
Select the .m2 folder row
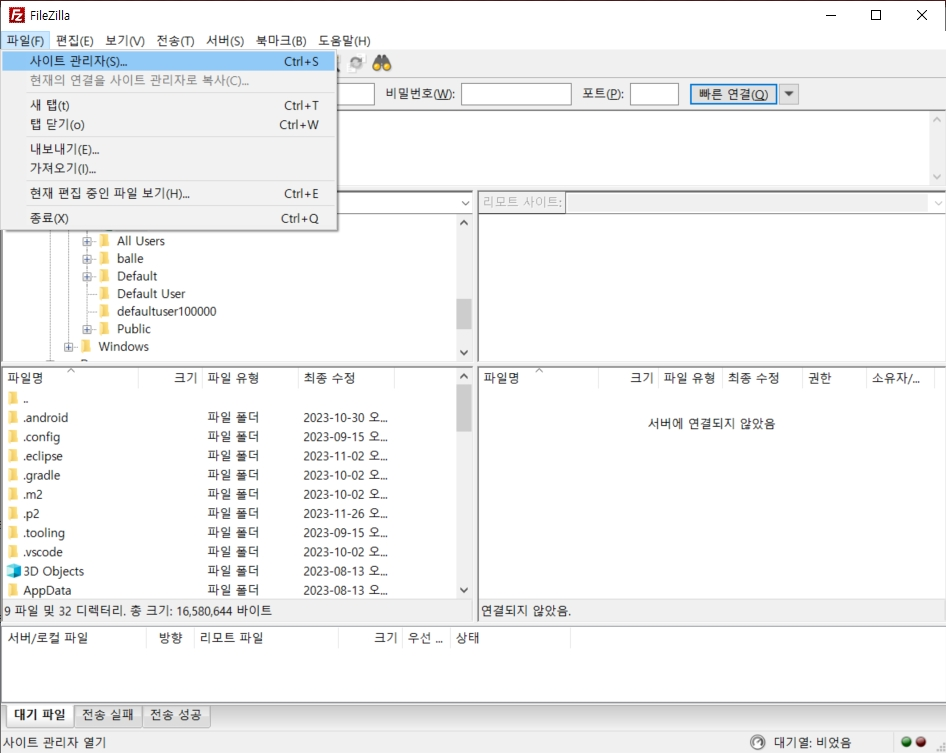(229, 495)
